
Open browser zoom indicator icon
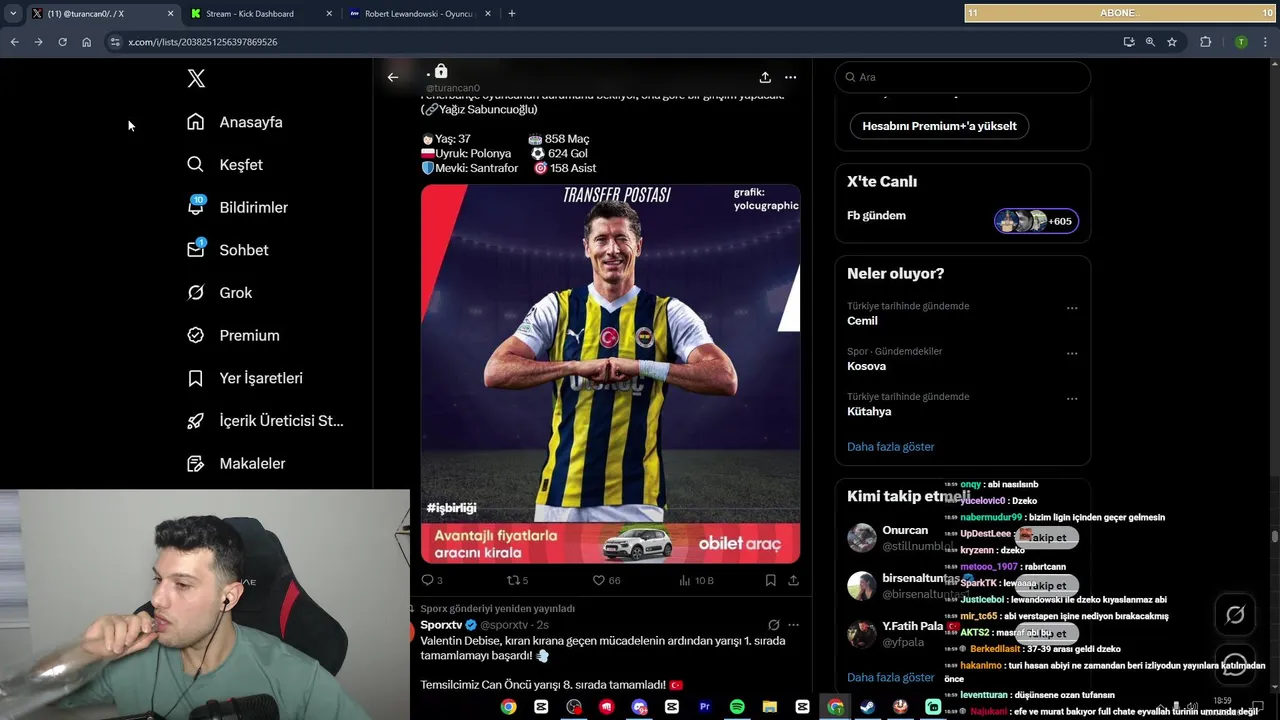coord(1150,42)
